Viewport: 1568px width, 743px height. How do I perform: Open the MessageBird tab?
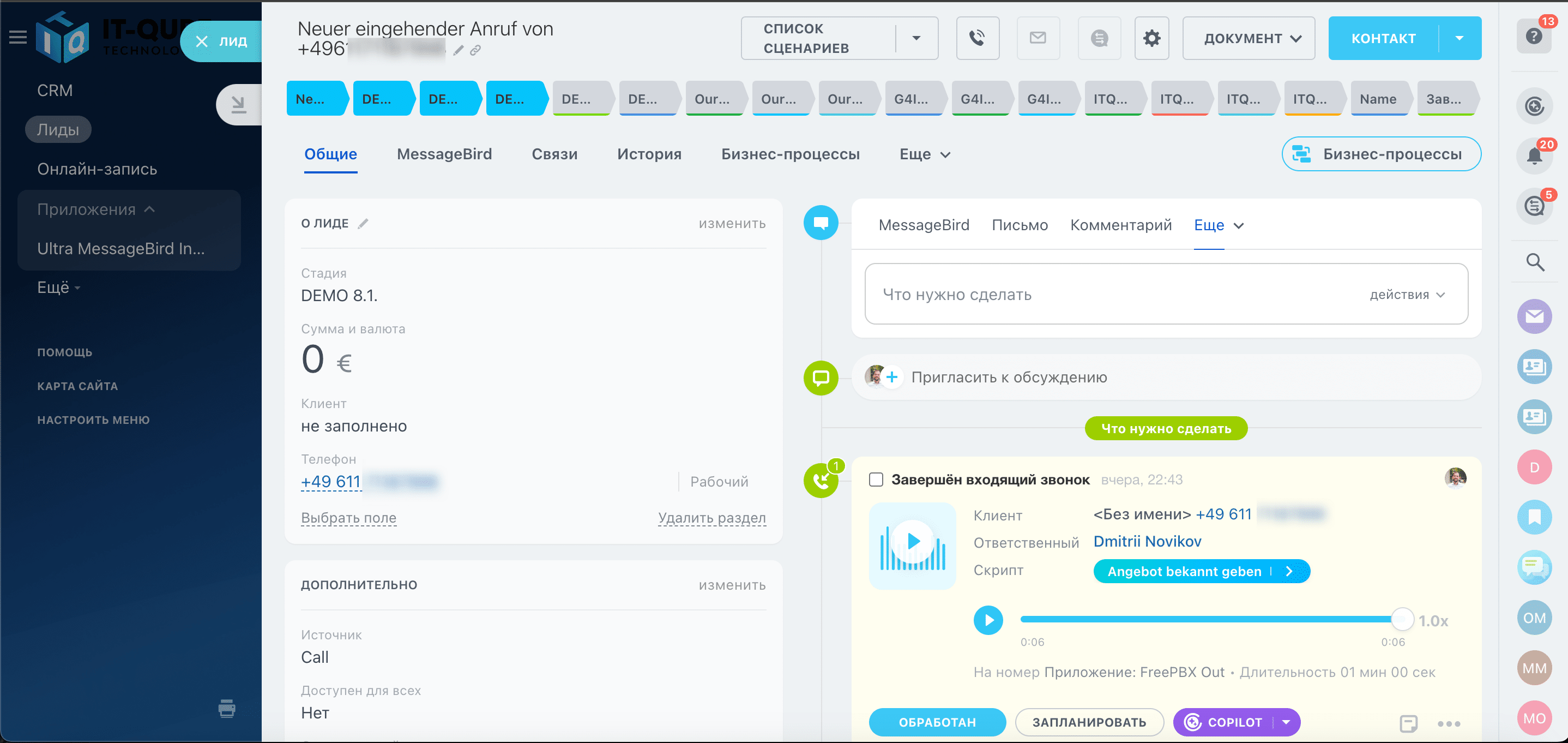tap(444, 154)
